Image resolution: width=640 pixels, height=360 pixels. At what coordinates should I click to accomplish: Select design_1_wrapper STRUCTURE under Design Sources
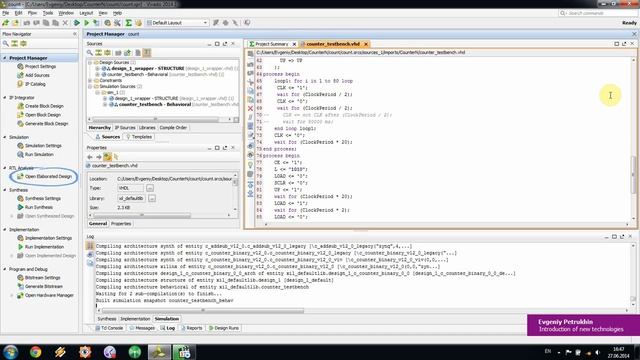point(148,69)
